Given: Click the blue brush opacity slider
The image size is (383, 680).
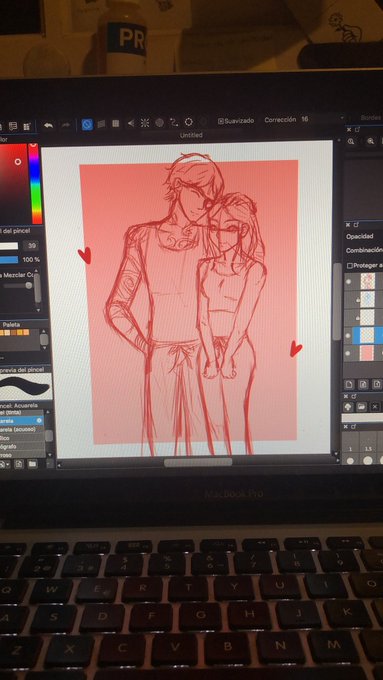Looking at the screenshot, I should coord(9,260).
